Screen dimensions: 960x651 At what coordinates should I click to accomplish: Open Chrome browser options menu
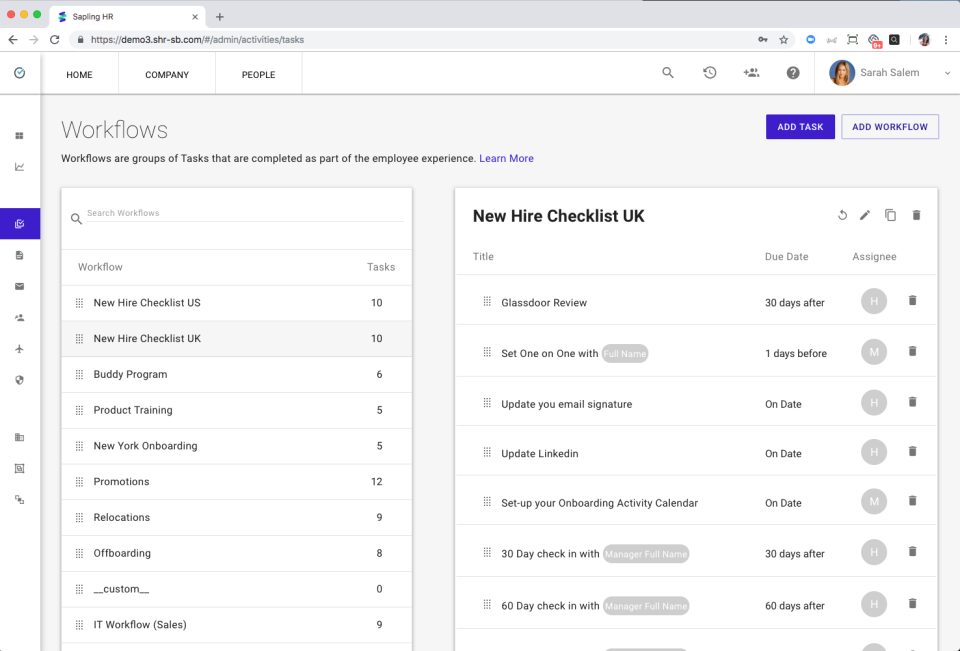(945, 39)
